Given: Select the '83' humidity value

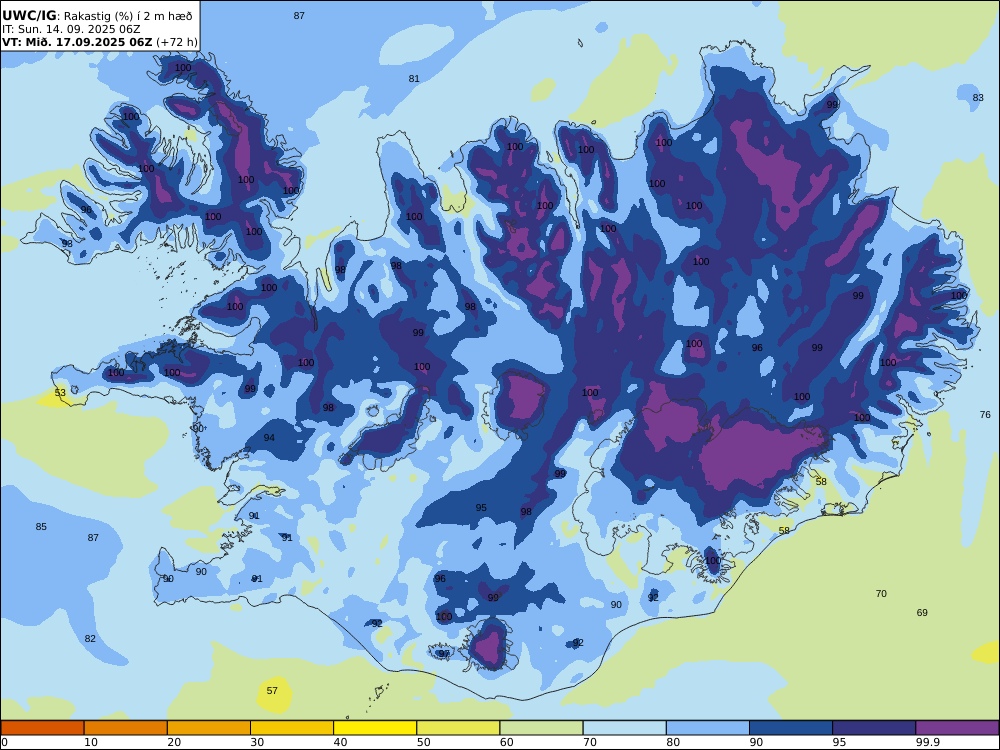Looking at the screenshot, I should point(978,98).
